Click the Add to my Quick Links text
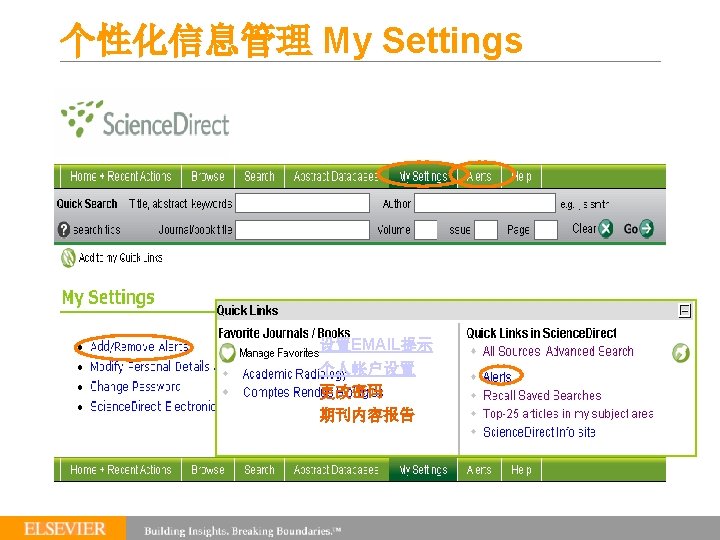The image size is (720, 540). tap(120, 258)
